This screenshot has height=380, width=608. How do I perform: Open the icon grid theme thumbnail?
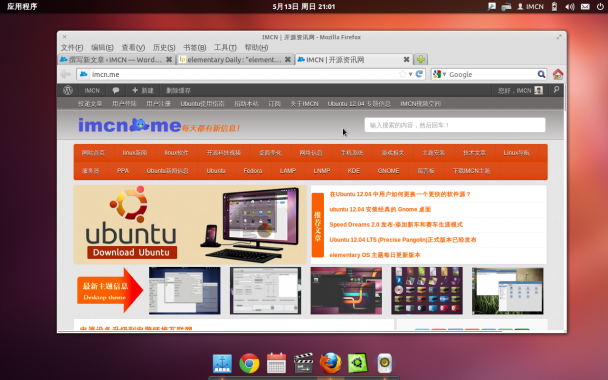click(x=427, y=290)
